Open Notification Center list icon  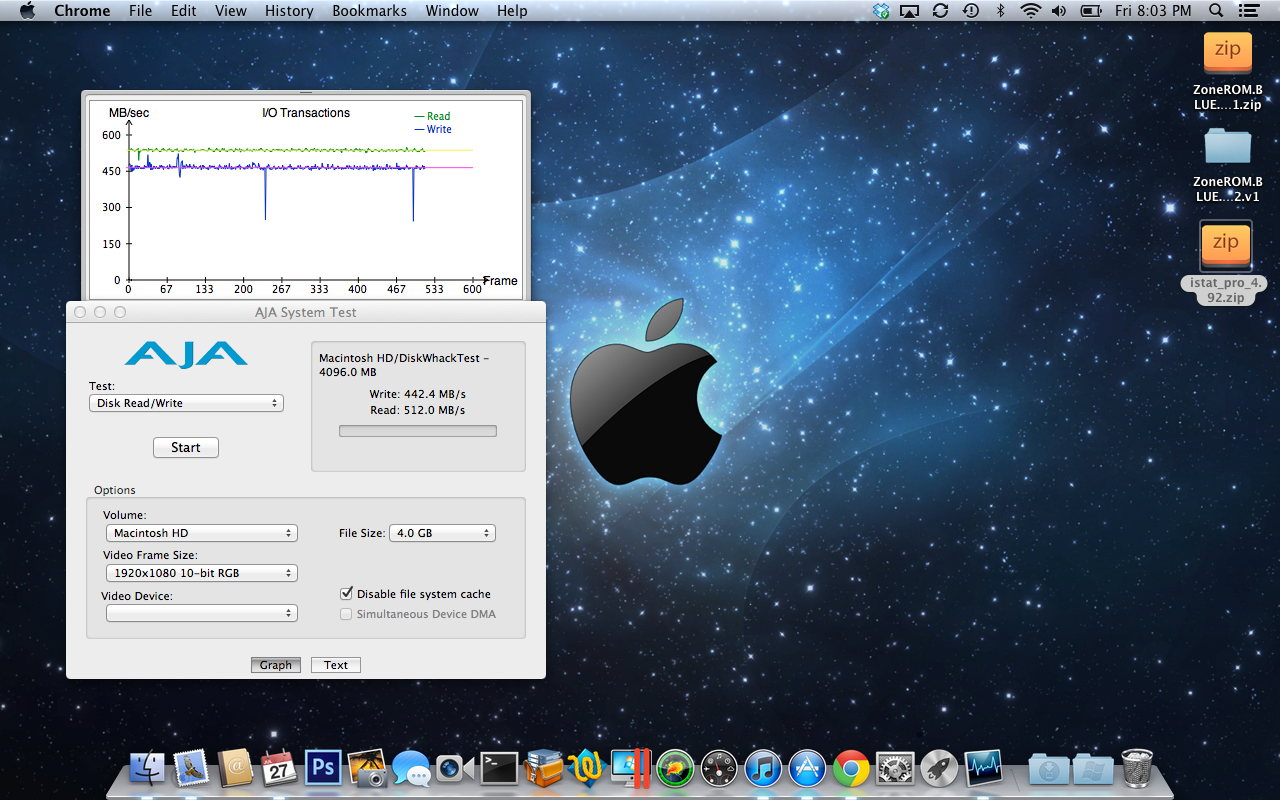tap(1247, 11)
